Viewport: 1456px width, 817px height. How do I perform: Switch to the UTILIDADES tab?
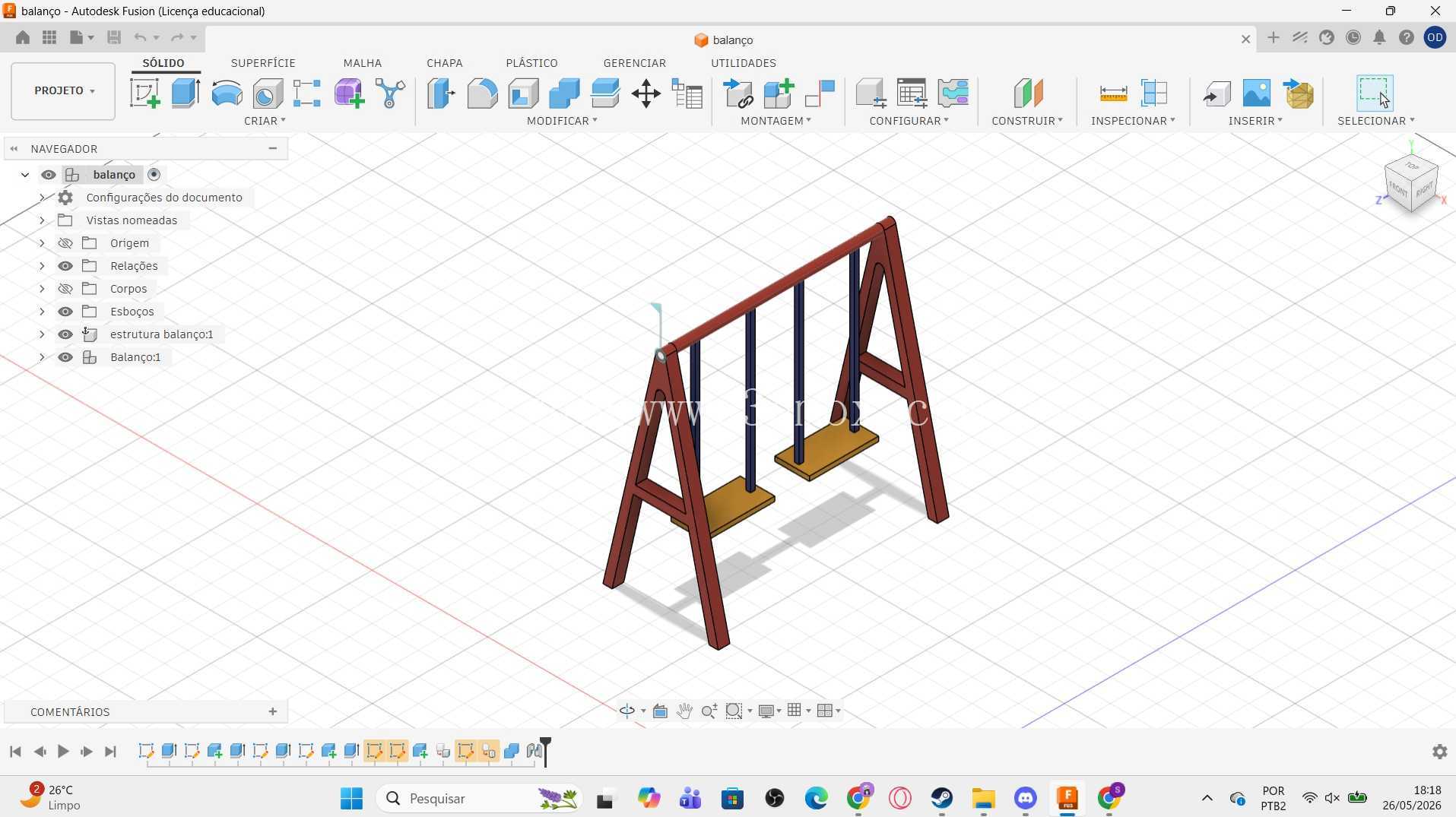[743, 63]
